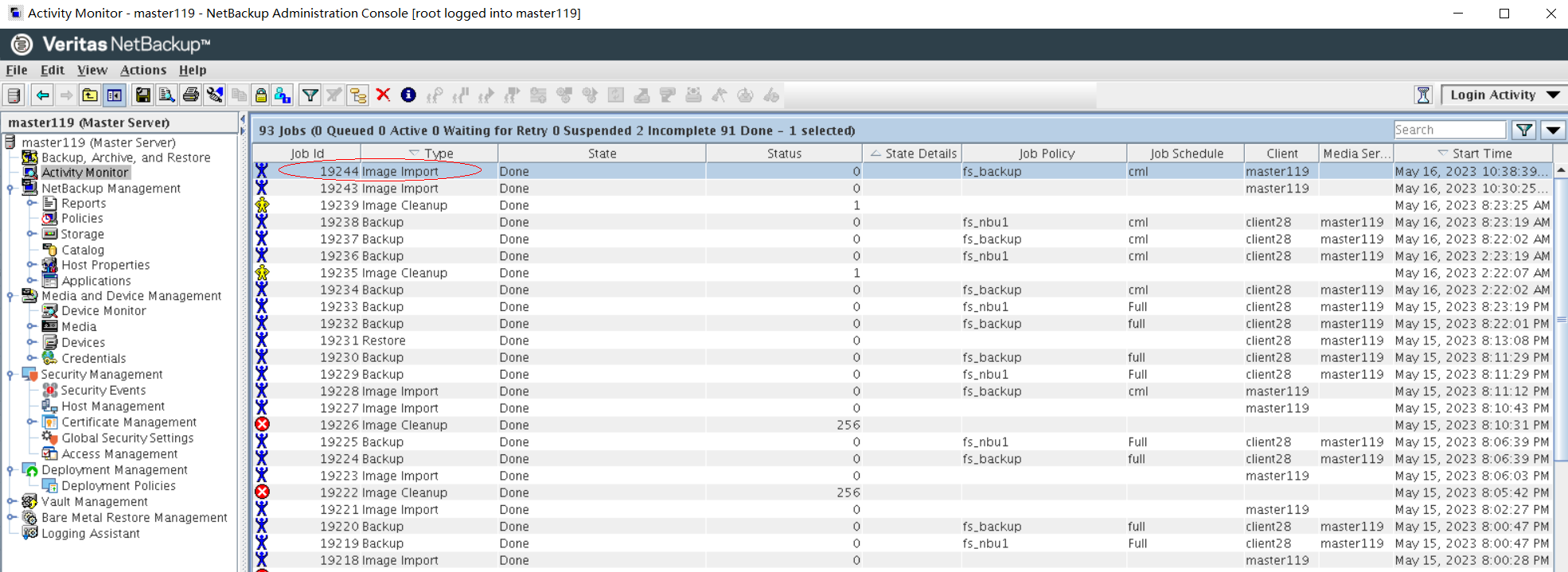
Task: Toggle the show/hide tree pane toolbar button
Action: coord(115,95)
